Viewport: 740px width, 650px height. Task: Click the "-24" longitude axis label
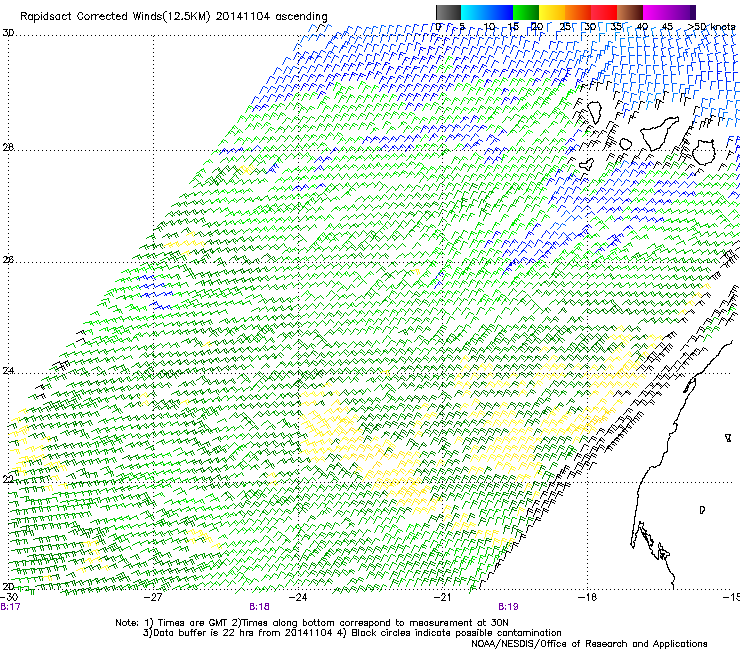coord(298,597)
